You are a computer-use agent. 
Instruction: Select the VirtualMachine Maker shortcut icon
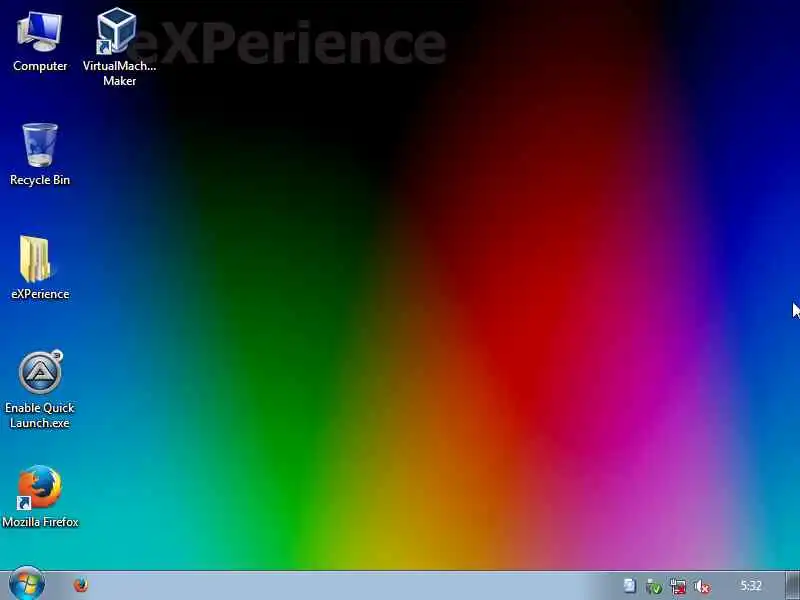pyautogui.click(x=117, y=31)
